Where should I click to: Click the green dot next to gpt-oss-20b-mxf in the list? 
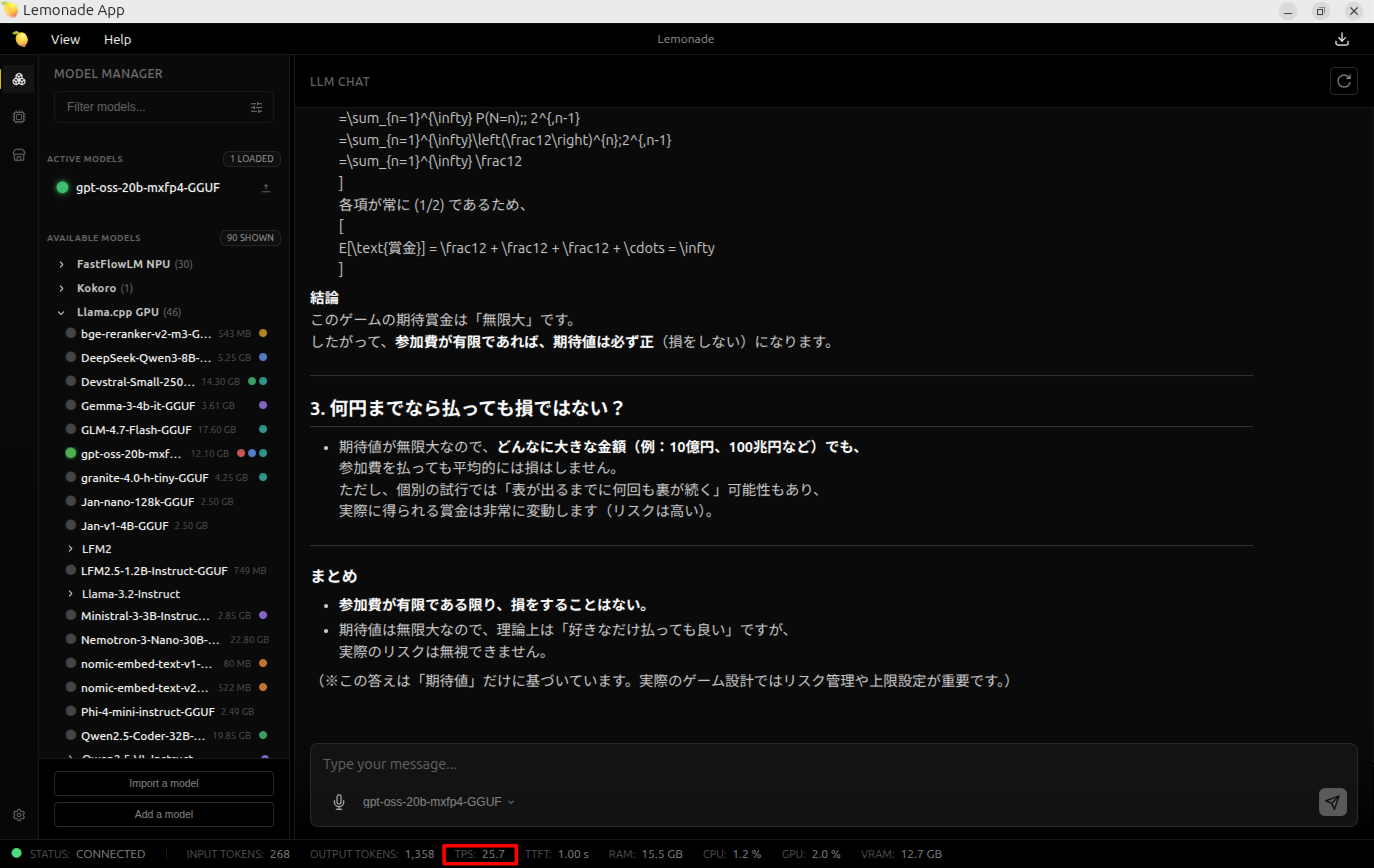tap(70, 453)
